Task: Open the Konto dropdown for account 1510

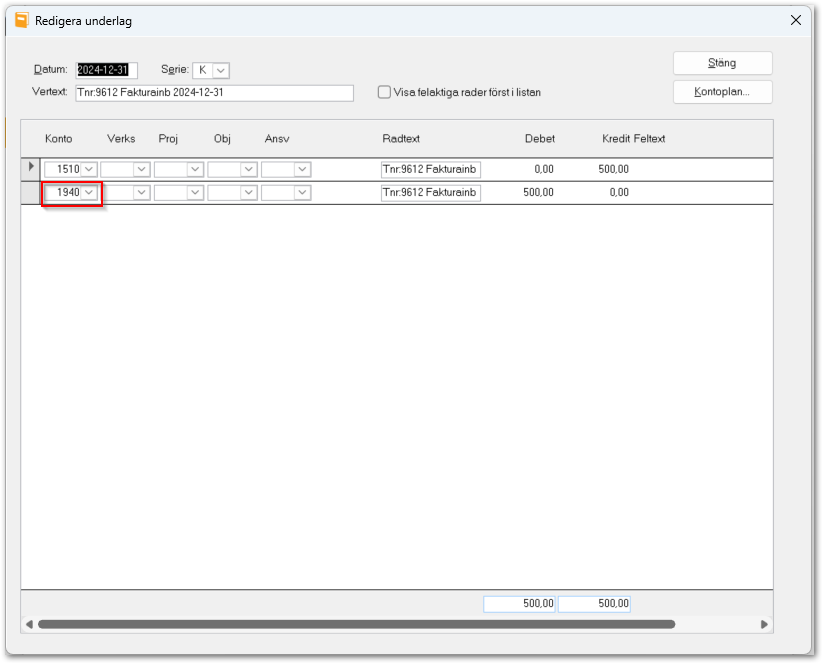Action: tap(89, 169)
